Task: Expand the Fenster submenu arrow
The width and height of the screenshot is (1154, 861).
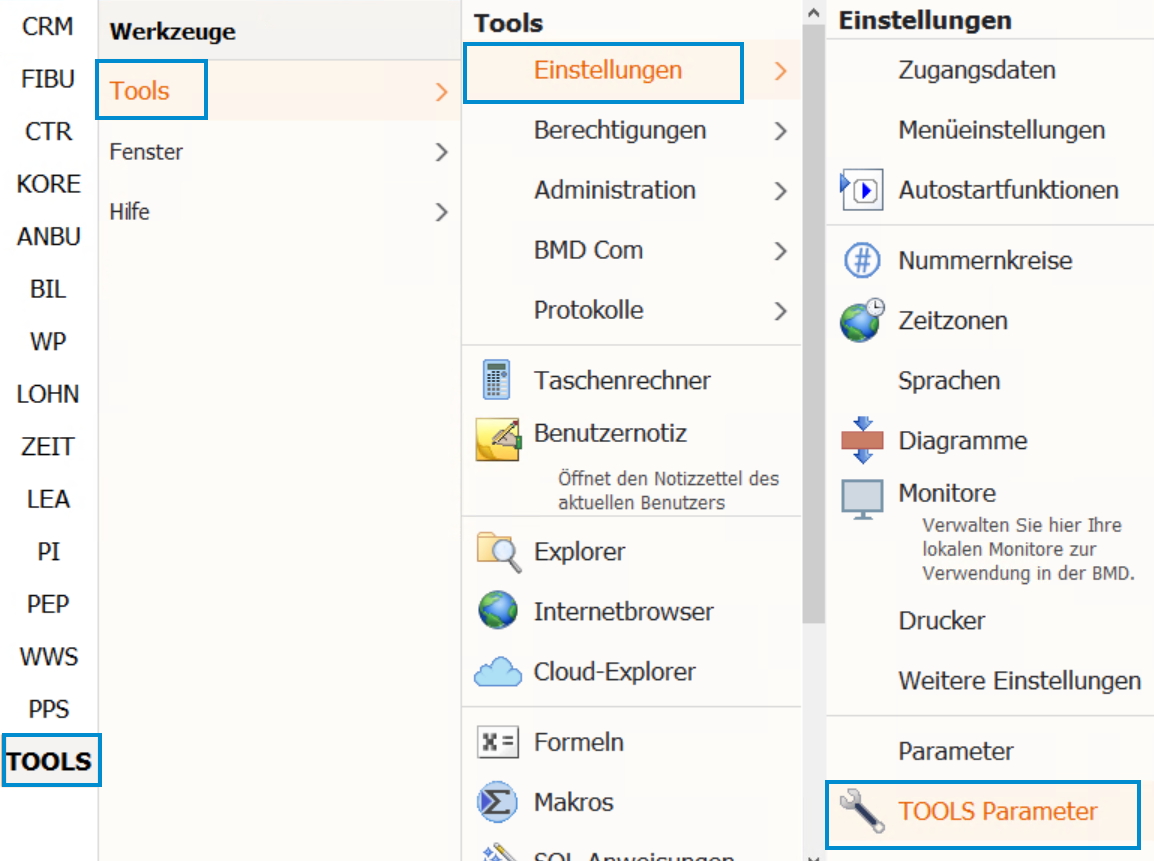Action: point(441,152)
